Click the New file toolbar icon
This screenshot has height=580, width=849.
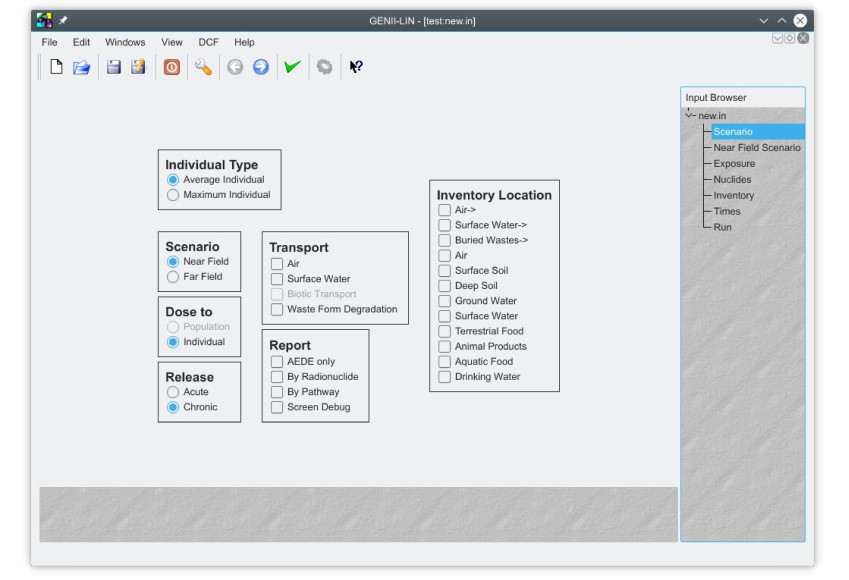click(x=56, y=67)
